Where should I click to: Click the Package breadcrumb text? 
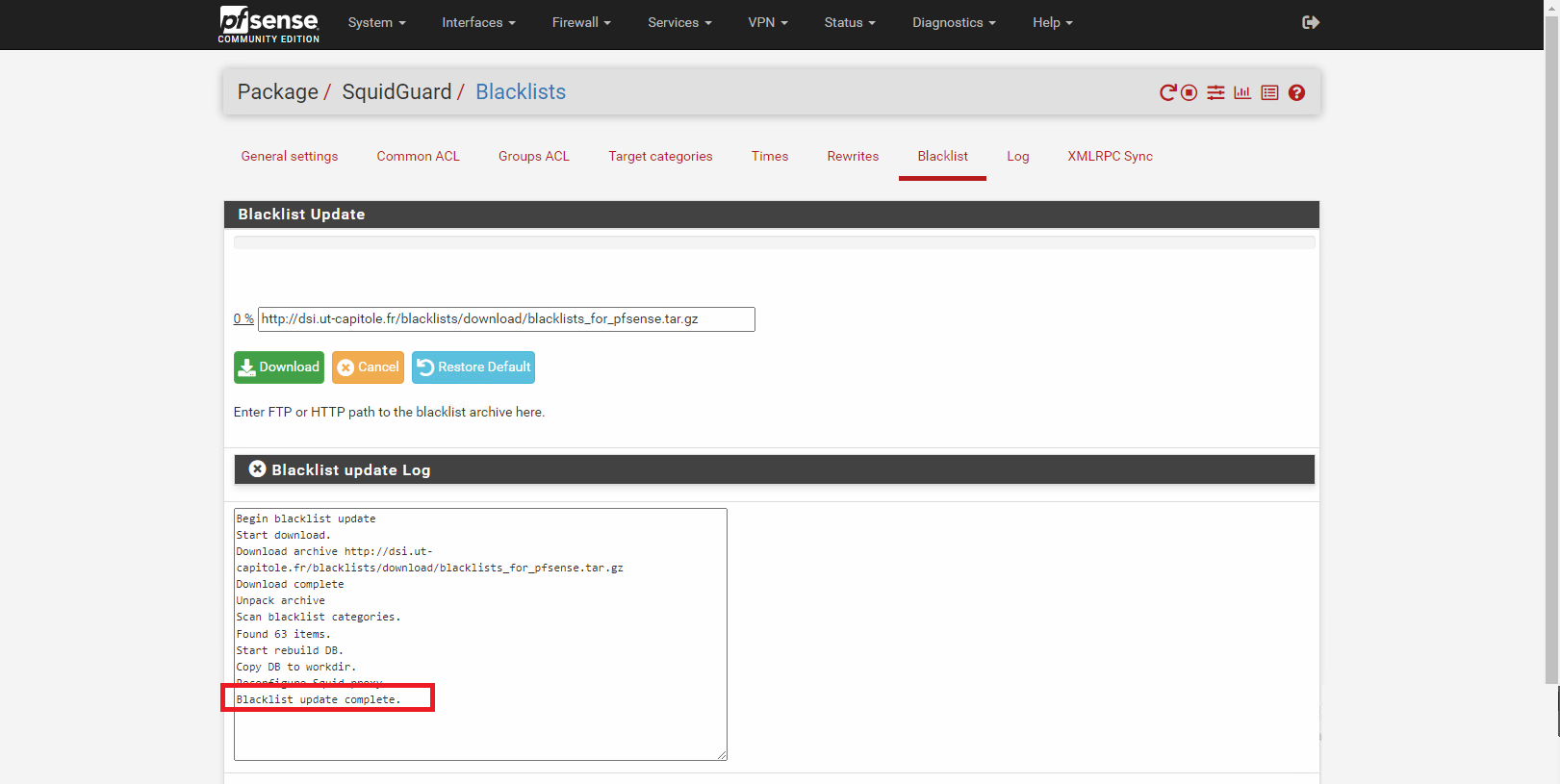pos(278,91)
